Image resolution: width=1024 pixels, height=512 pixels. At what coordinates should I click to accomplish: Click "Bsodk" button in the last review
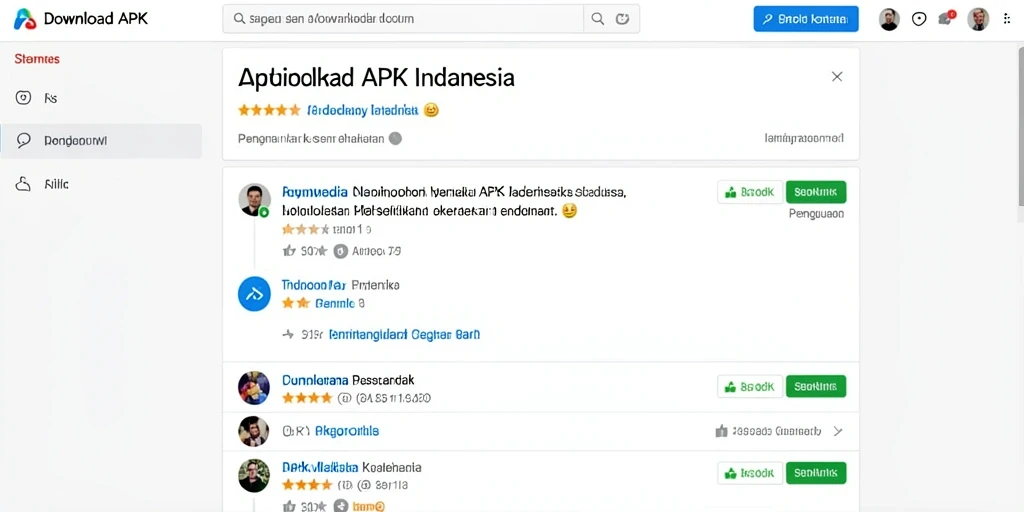coord(750,473)
